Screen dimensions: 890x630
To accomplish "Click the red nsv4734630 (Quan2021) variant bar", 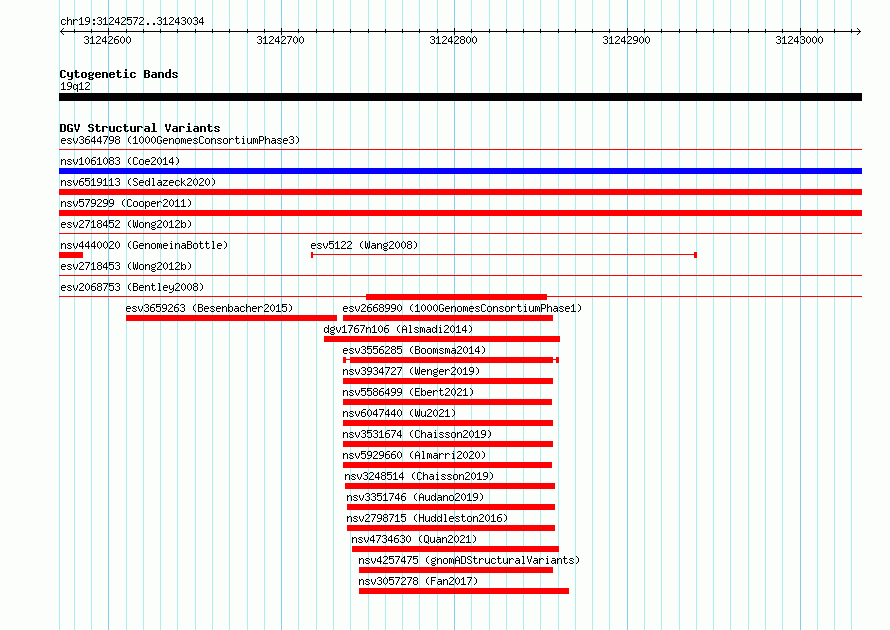I will (x=455, y=549).
